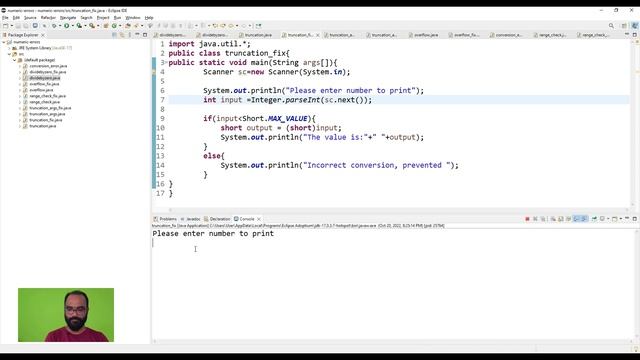The width and height of the screenshot is (640, 360).
Task: Collapse all in Package Explorer
Action: pos(114,35)
